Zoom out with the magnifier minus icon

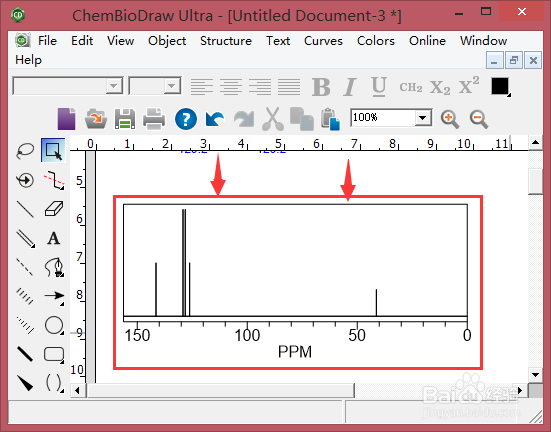click(x=479, y=119)
